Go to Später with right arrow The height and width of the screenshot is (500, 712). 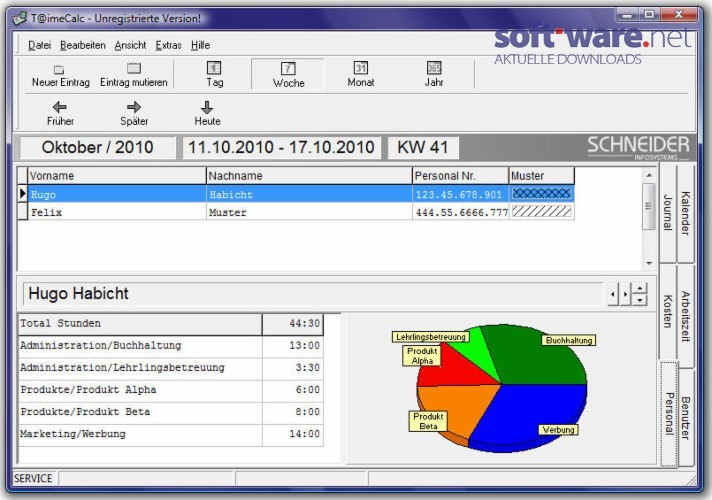coord(134,107)
